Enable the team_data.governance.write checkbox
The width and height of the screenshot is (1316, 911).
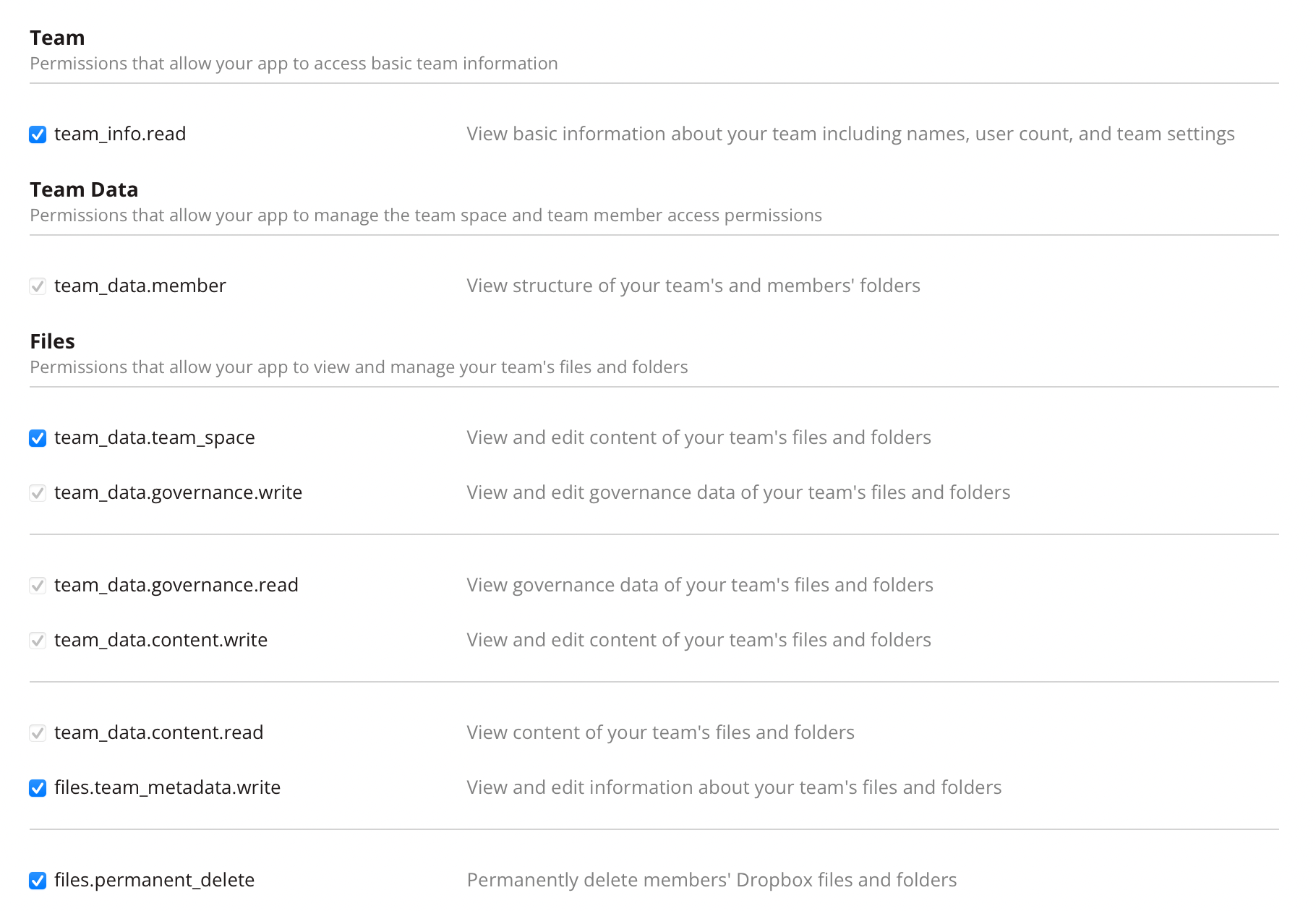[x=38, y=492]
